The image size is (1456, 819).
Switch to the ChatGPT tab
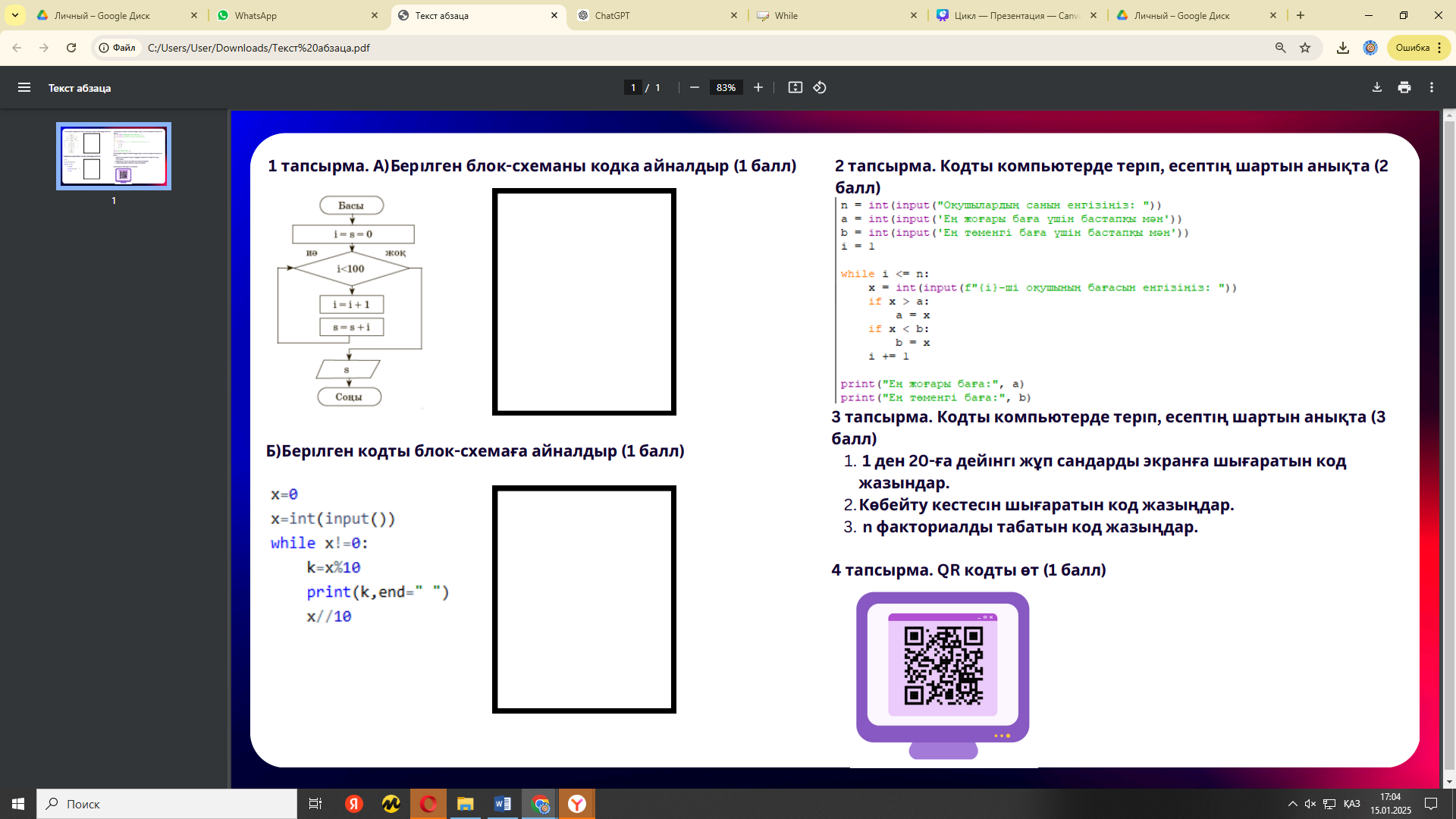coord(656,15)
